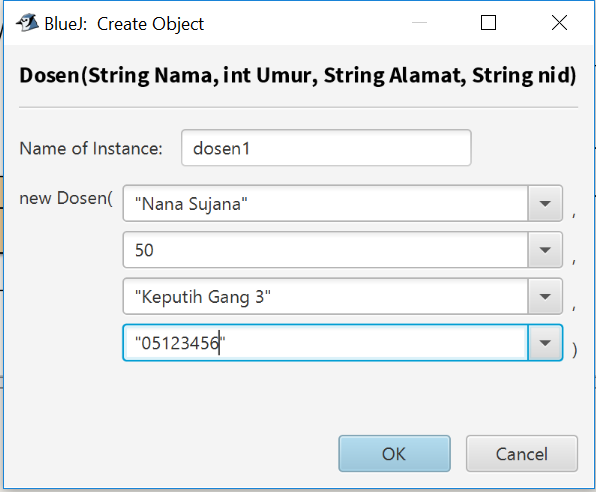Click the closing parenthesis after the nid field
596x492 pixels.
point(574,350)
